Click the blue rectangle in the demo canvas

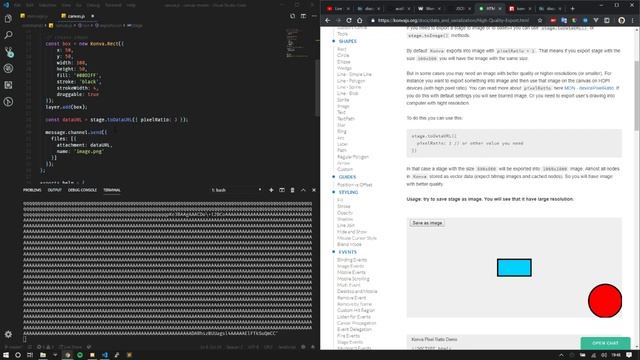coord(514,268)
